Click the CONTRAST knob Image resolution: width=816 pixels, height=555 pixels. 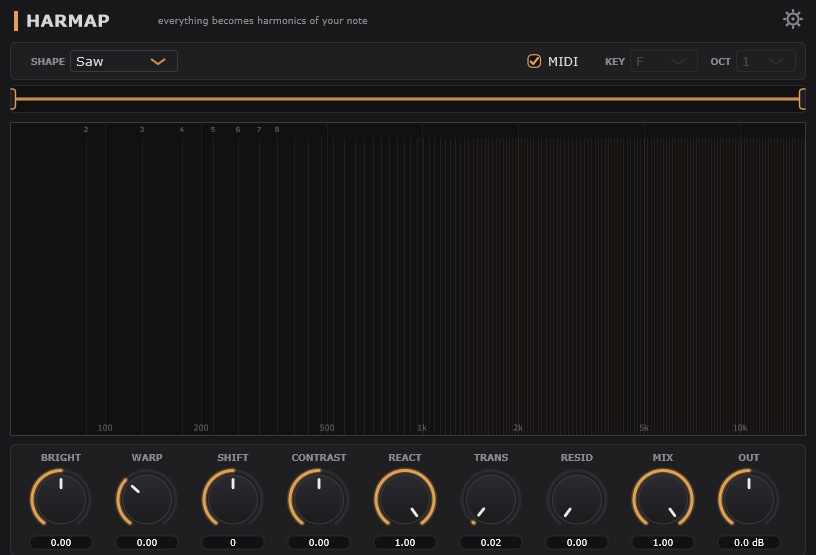pyautogui.click(x=319, y=498)
